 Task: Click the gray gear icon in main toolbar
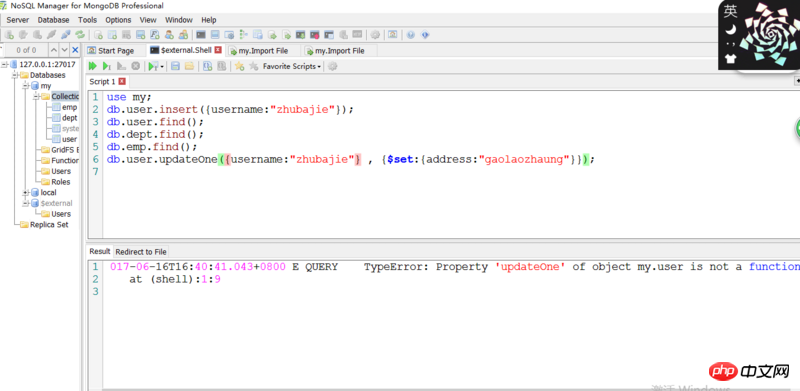(375, 35)
